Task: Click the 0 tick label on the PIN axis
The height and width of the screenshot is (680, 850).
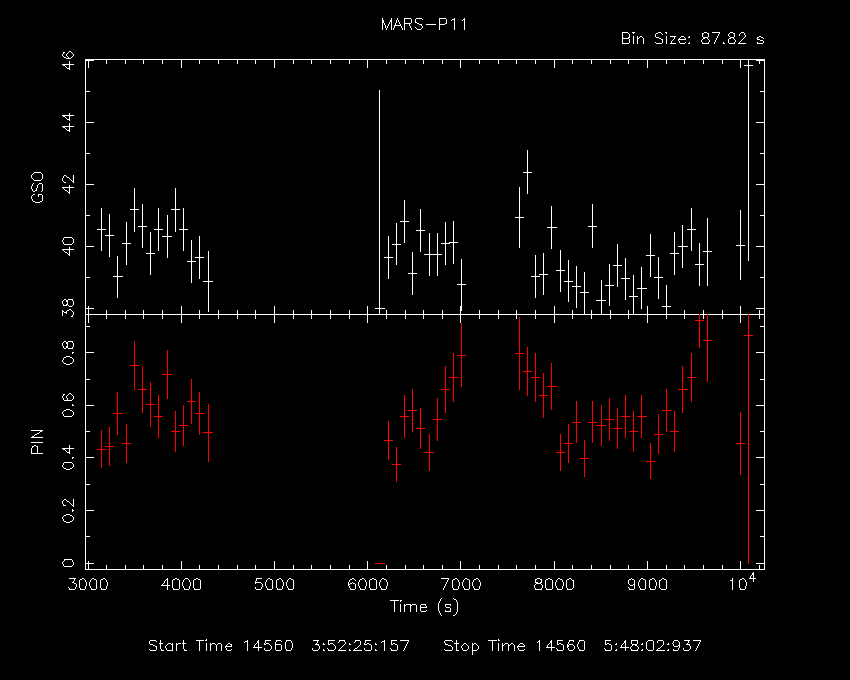Action: [x=68, y=563]
